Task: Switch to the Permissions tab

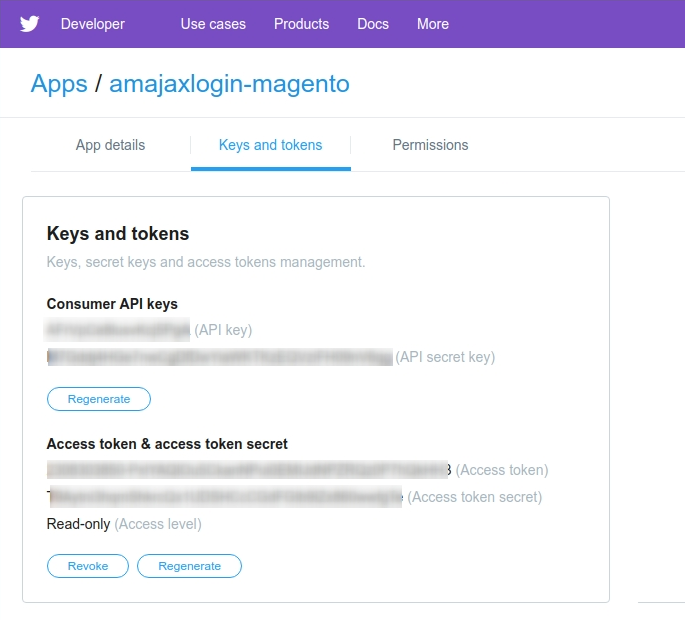Action: (430, 145)
